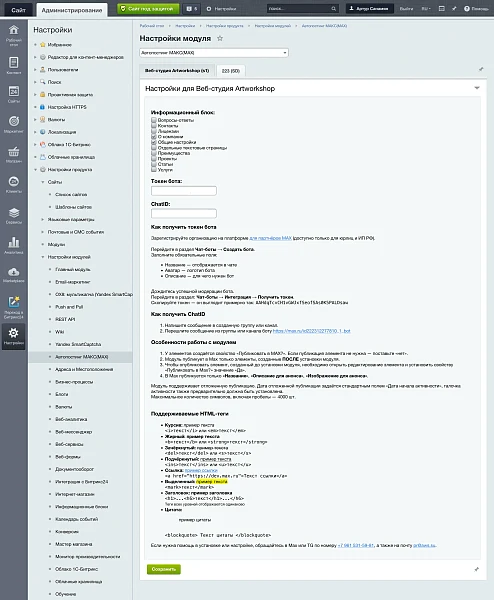Image resolution: width=494 pixels, height=600 pixels.
Task: Collapse the Сайты tree node
Action: pos(42,182)
